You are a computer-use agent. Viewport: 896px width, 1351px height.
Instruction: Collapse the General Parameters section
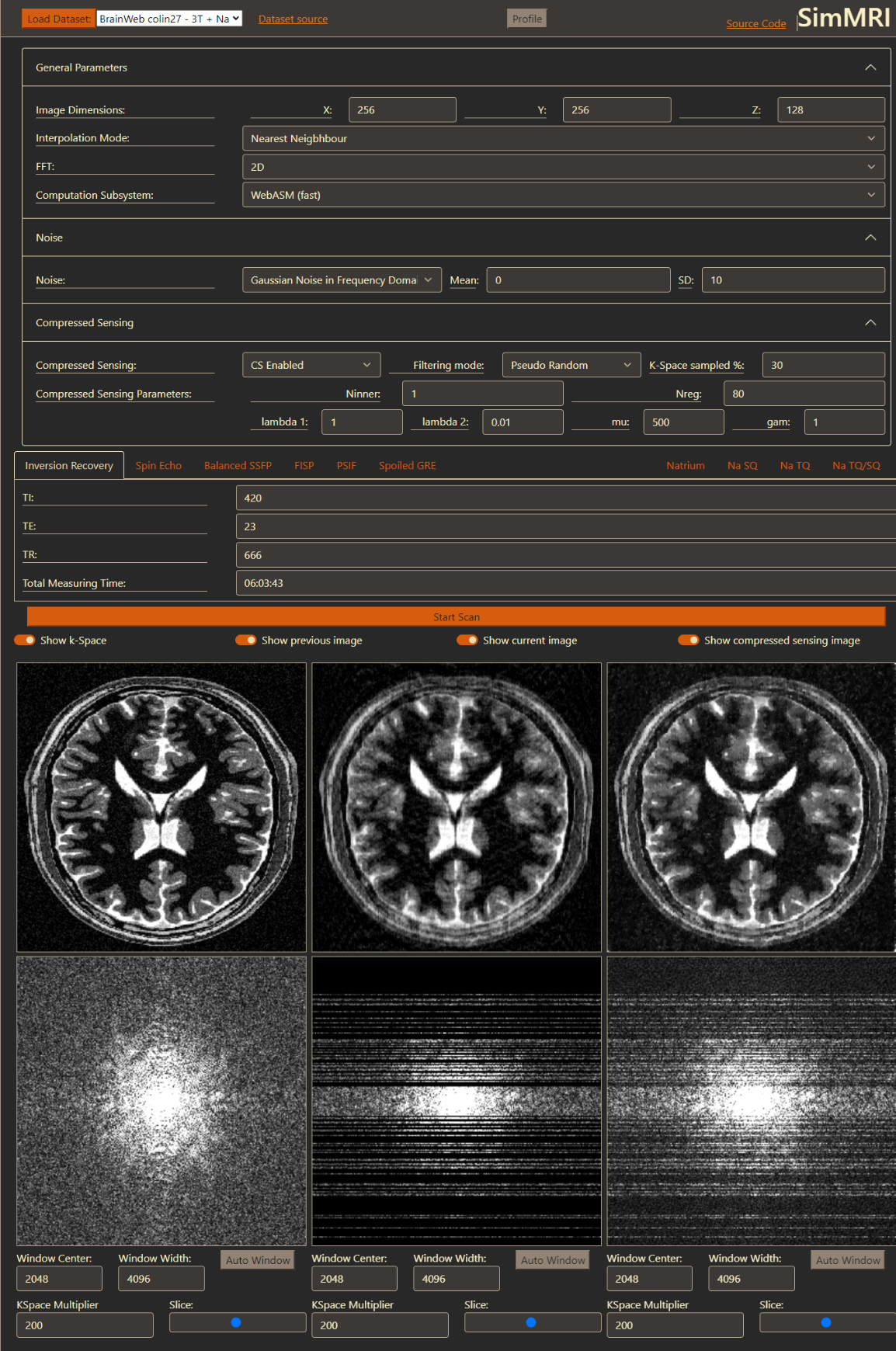pyautogui.click(x=870, y=68)
